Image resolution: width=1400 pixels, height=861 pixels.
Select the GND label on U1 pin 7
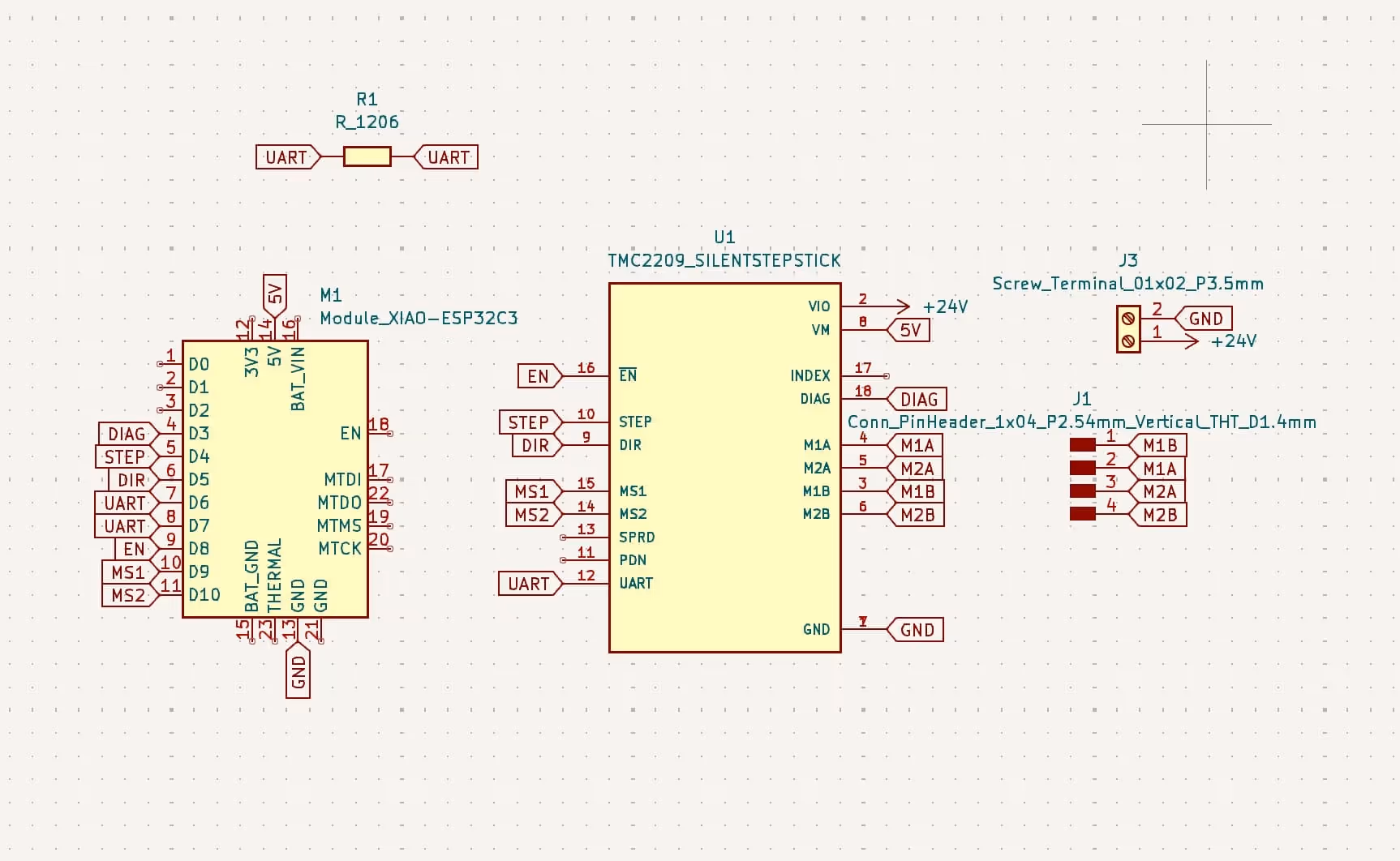point(917,630)
